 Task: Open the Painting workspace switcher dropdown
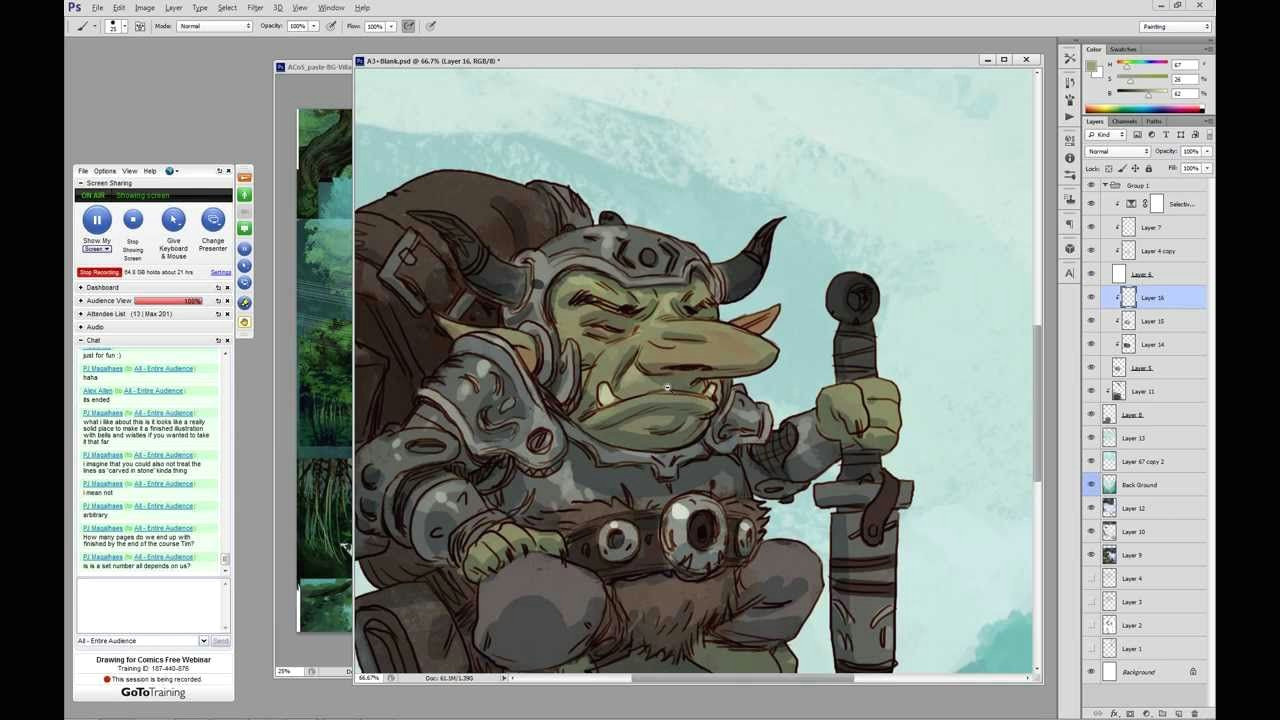click(x=1175, y=27)
